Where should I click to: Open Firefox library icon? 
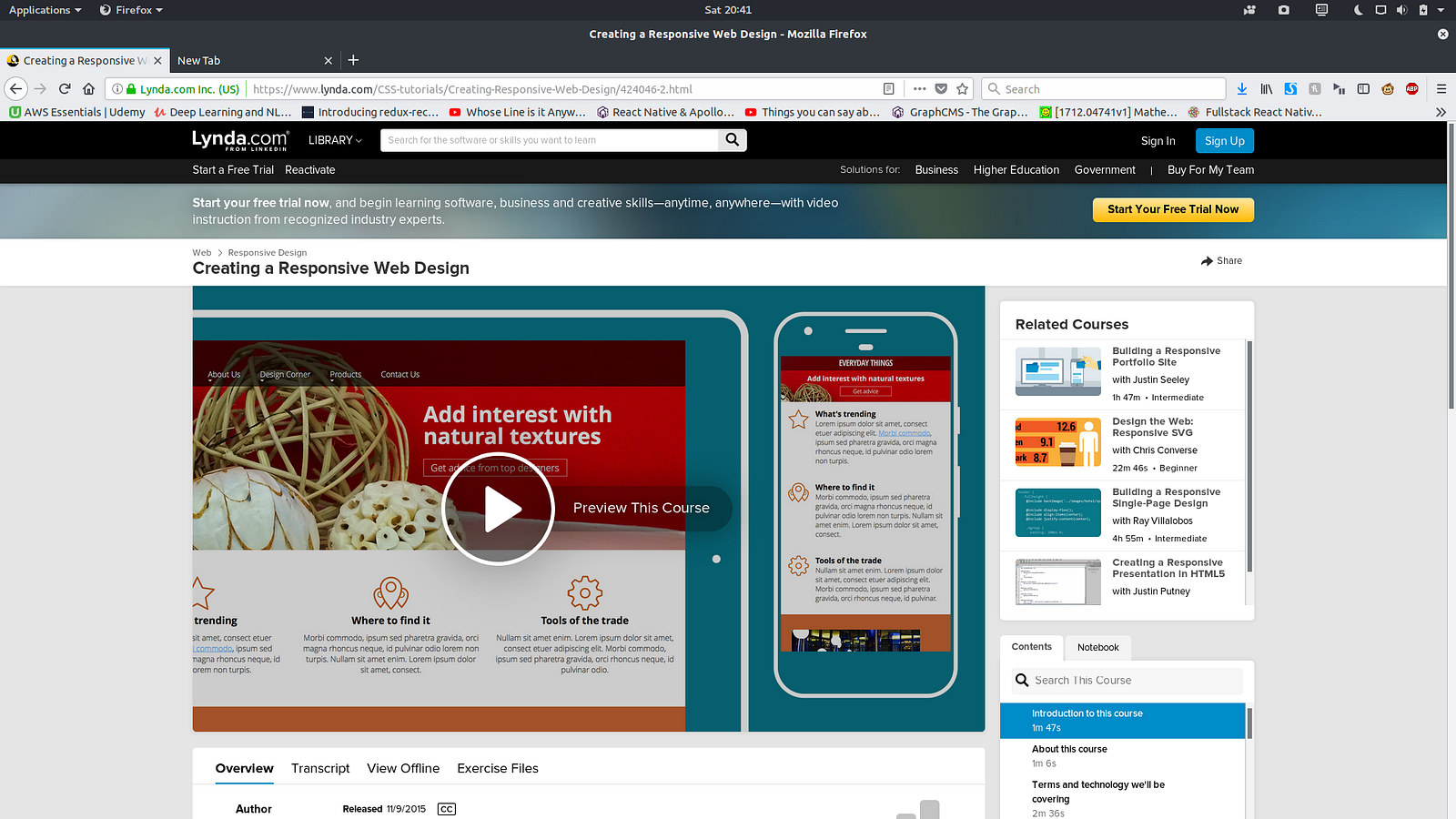point(1267,89)
